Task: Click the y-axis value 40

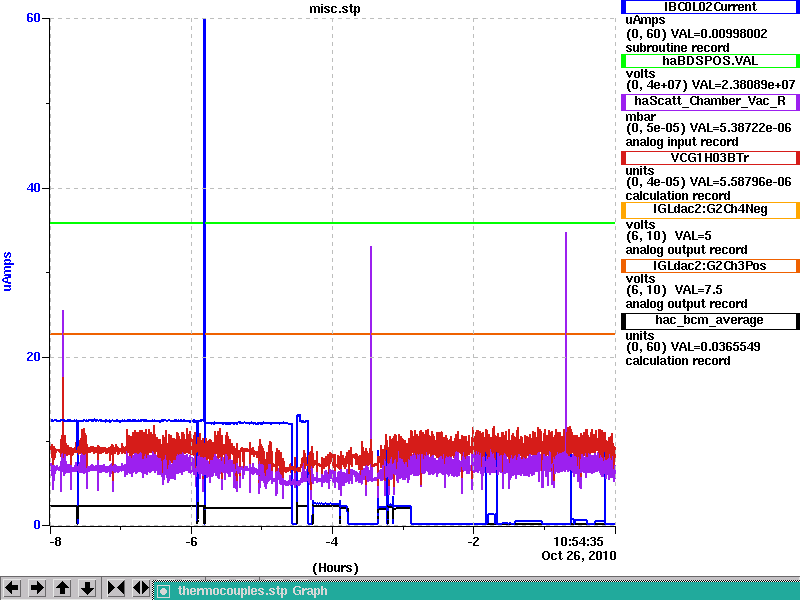Action: click(33, 188)
